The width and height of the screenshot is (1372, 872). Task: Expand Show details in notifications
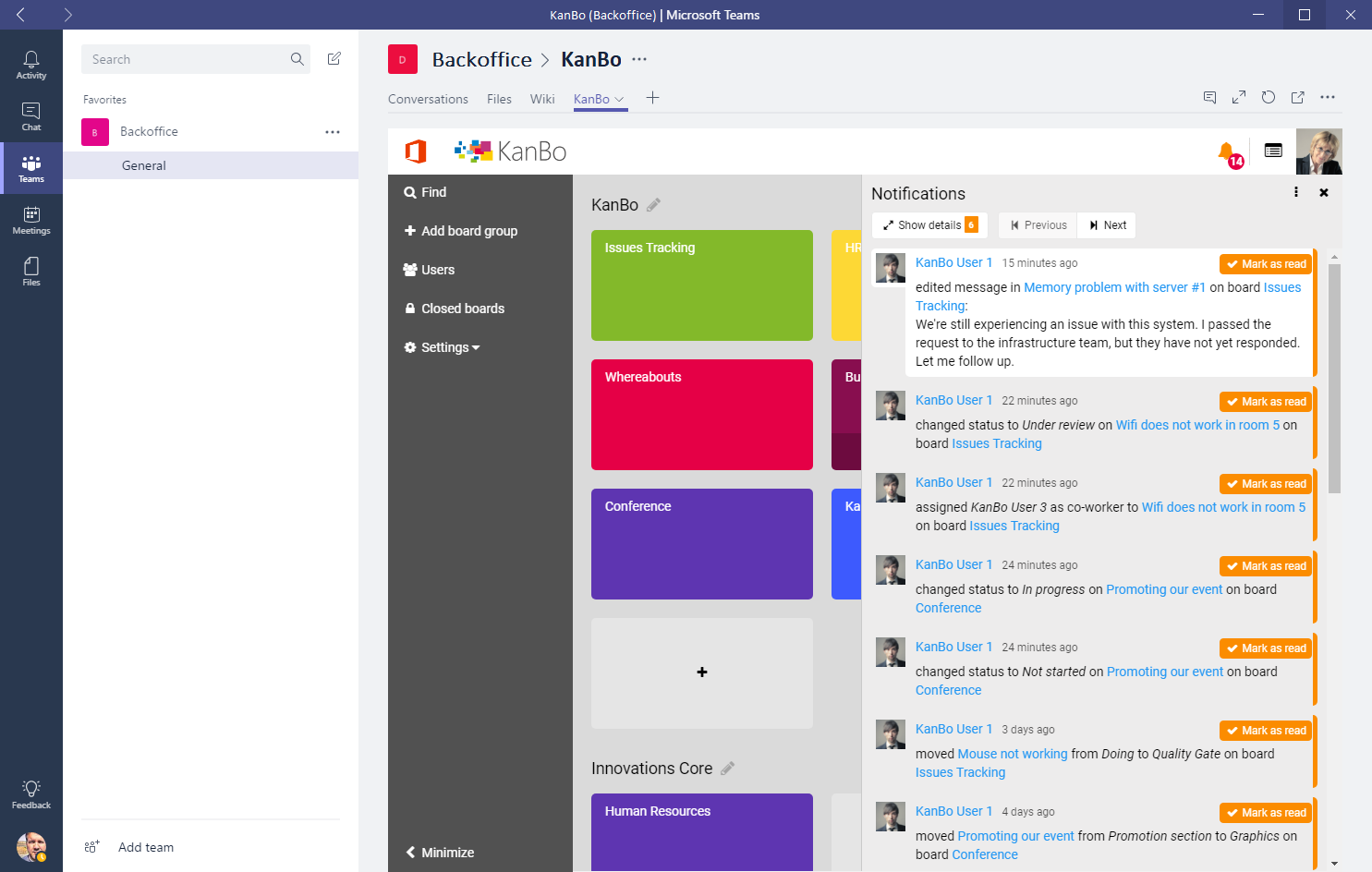coord(929,225)
